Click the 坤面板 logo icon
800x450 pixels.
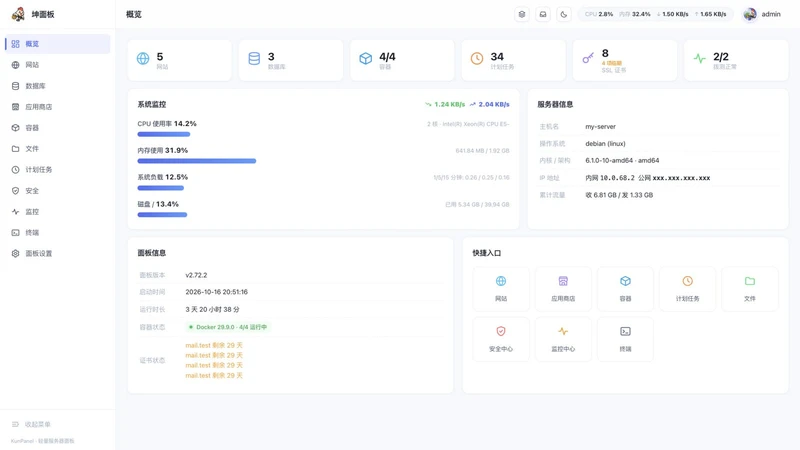(x=18, y=14)
